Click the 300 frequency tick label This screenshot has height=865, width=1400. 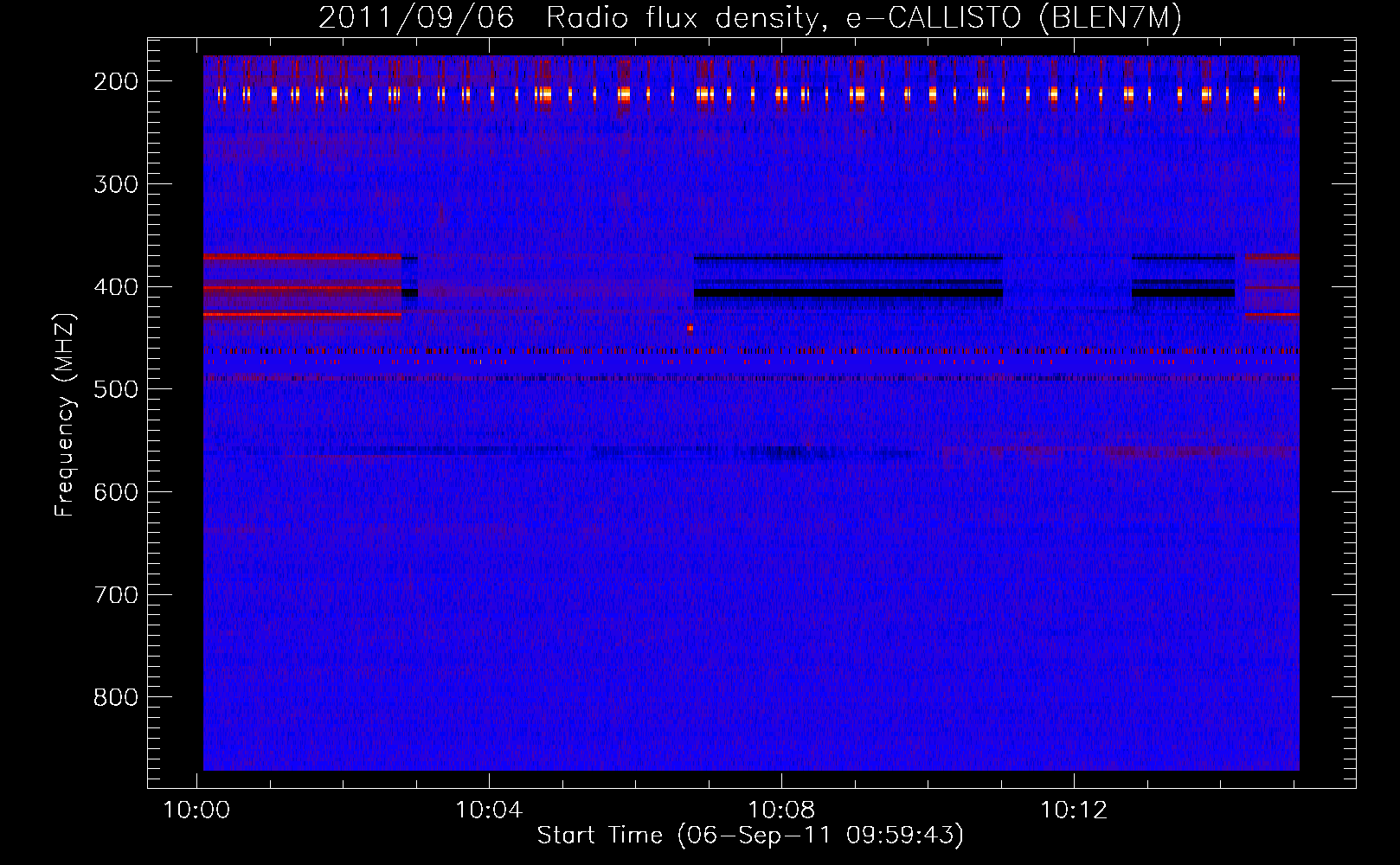115,184
